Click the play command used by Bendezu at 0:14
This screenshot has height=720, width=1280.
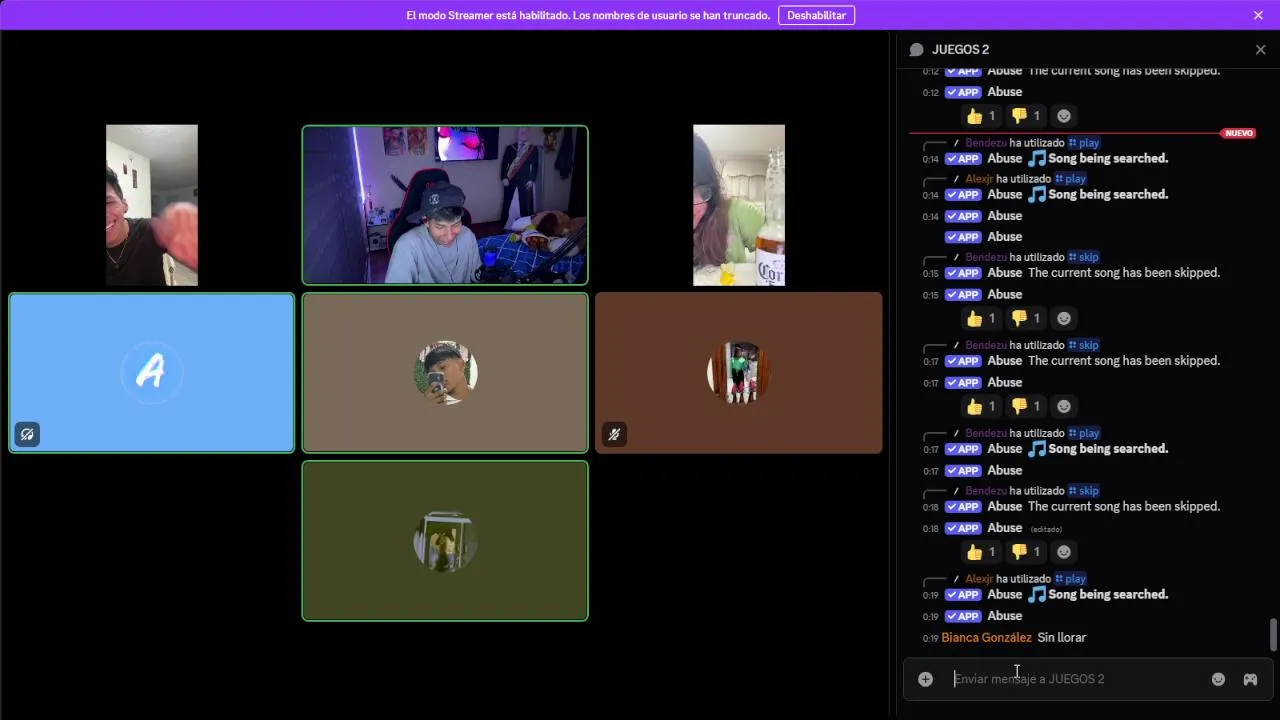(x=1084, y=143)
